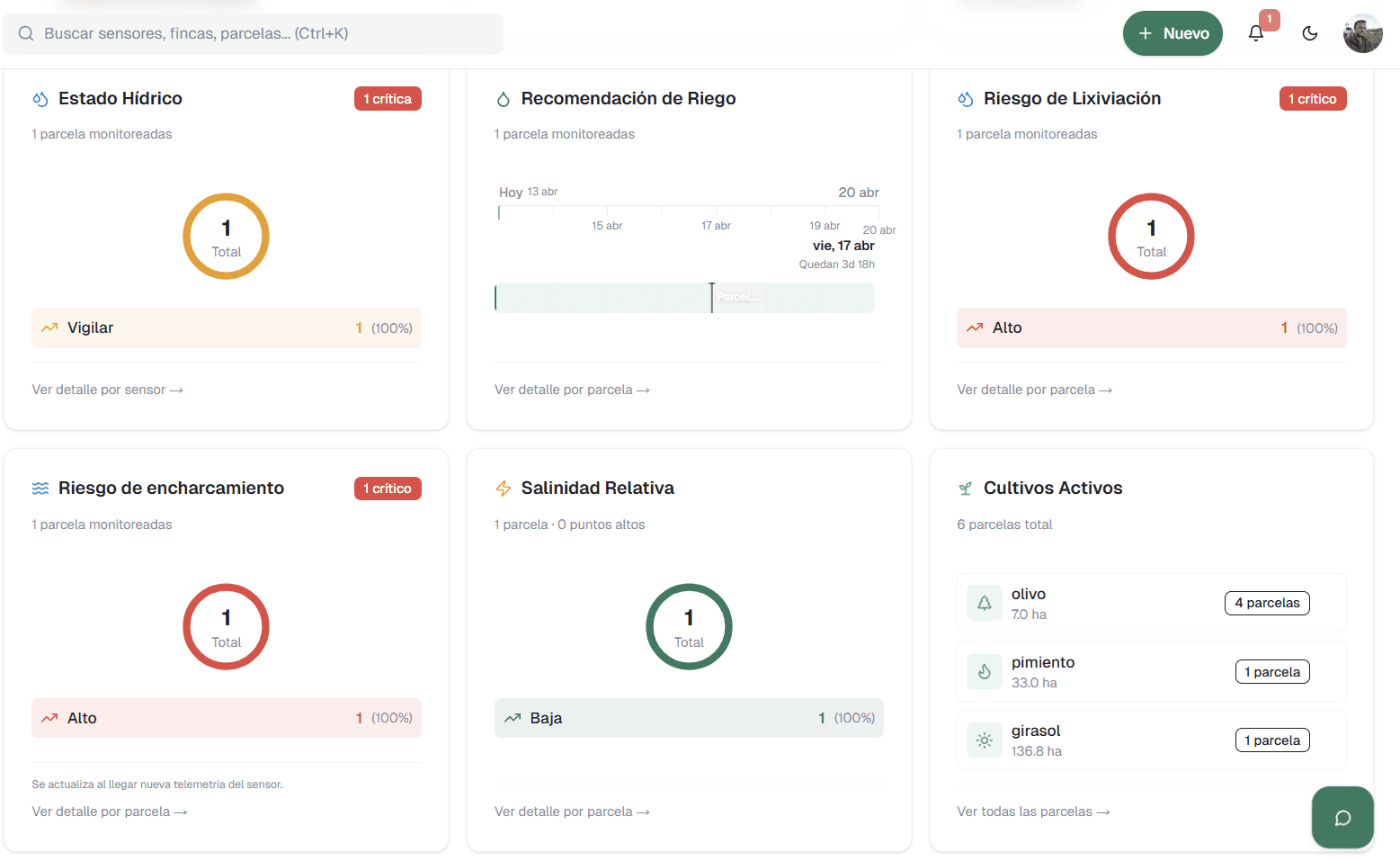1400x861 pixels.
Task: Open Ver todas las parcelas link
Action: [1034, 812]
